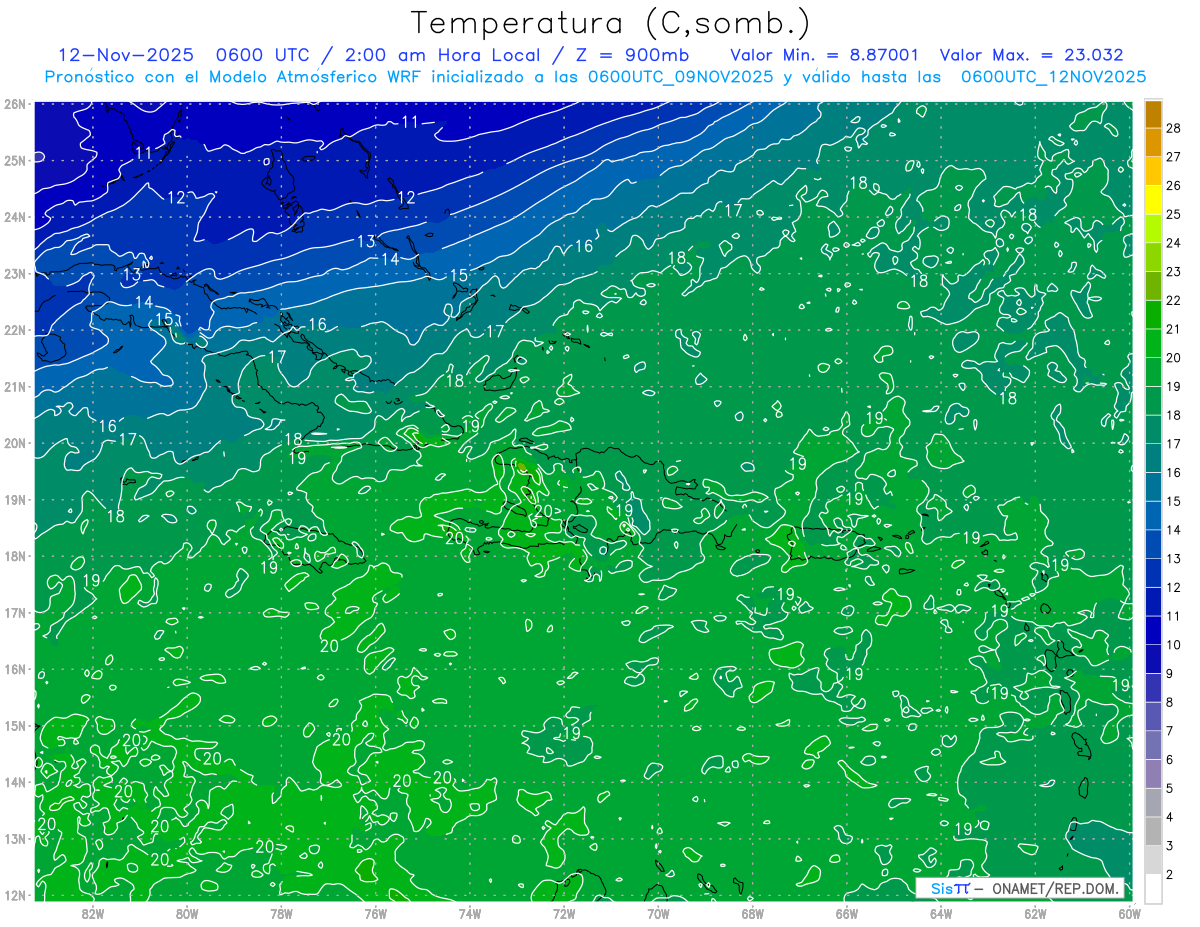Click longitude axis label "66W"
Image resolution: width=1200 pixels, height=927 pixels.
click(x=847, y=913)
